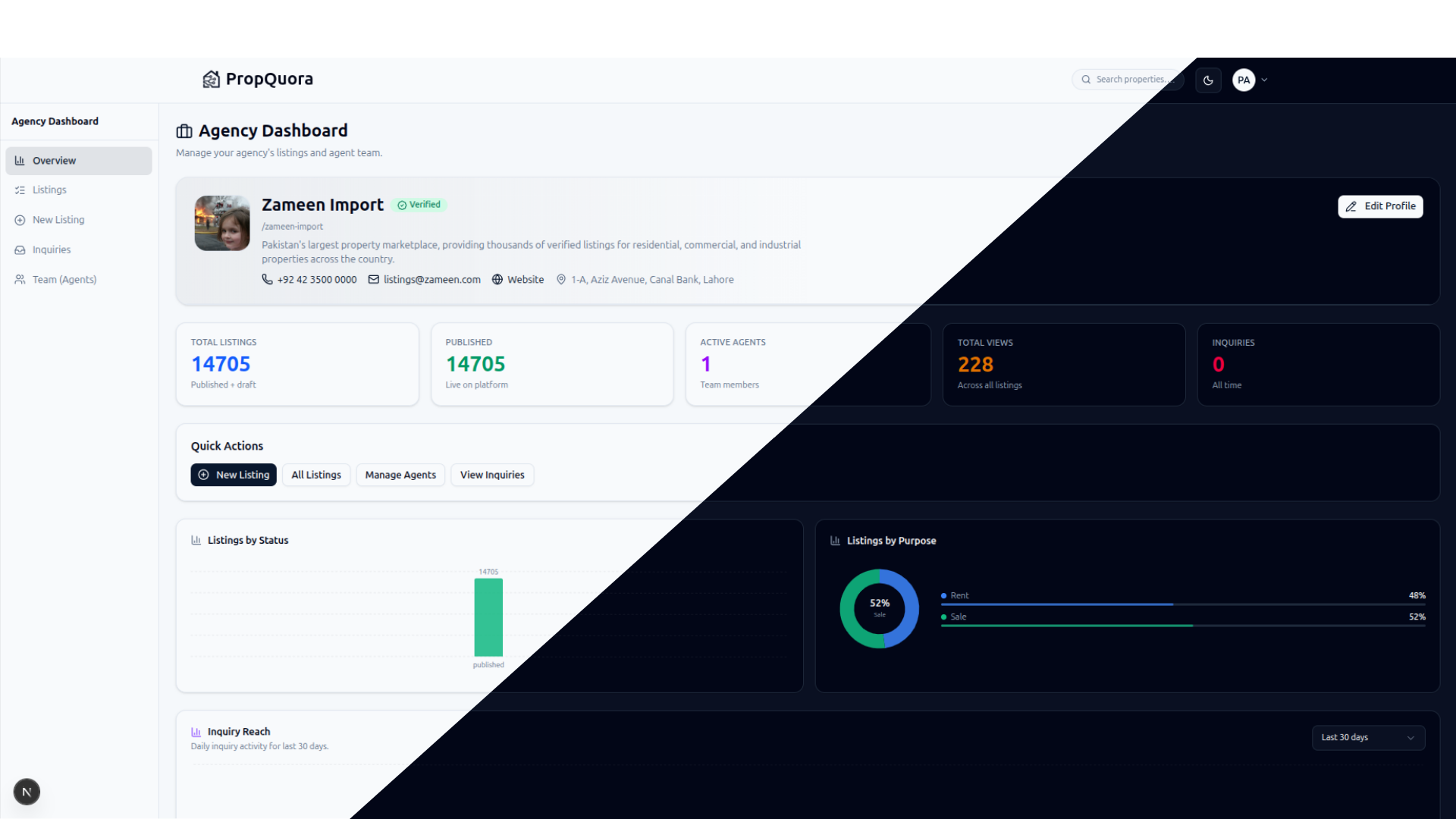The width and height of the screenshot is (1456, 819).
Task: Click the Active Agents 1 value
Action: (706, 365)
